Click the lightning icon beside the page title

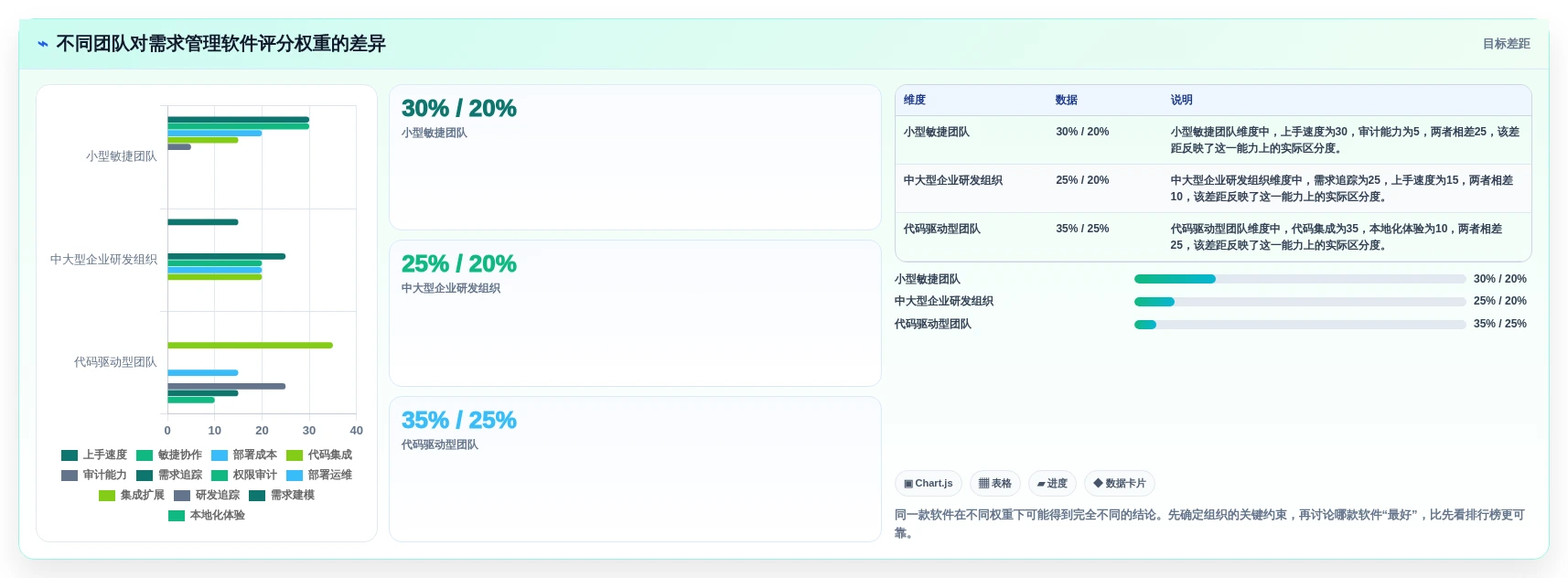coord(42,44)
